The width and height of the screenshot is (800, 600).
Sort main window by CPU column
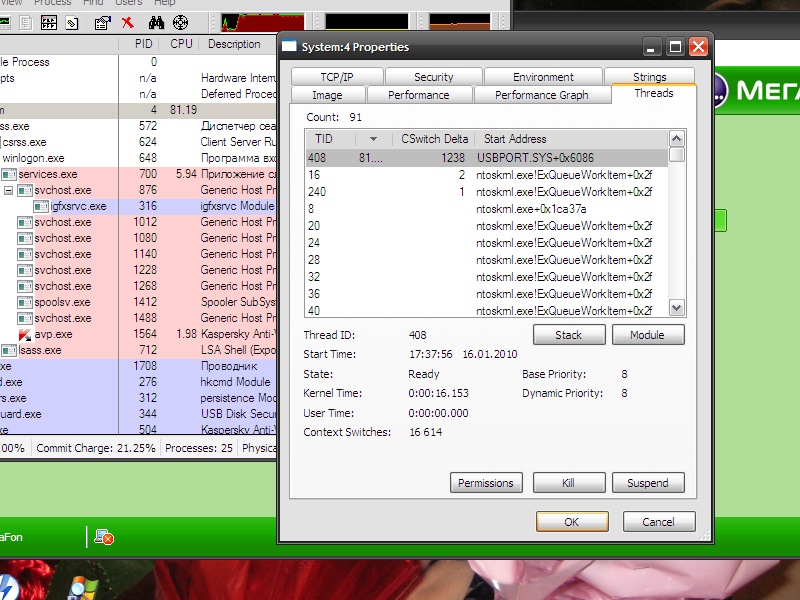click(179, 44)
